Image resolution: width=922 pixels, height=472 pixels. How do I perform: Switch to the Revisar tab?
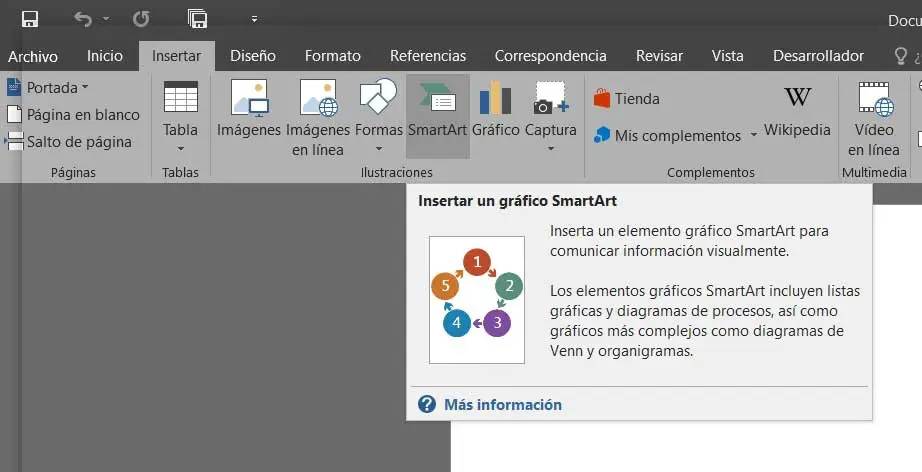click(659, 56)
